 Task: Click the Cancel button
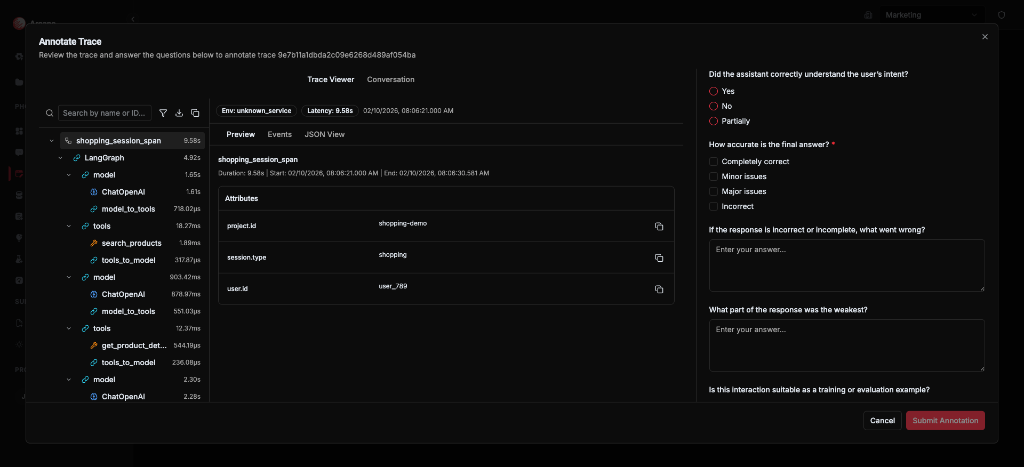coord(882,420)
